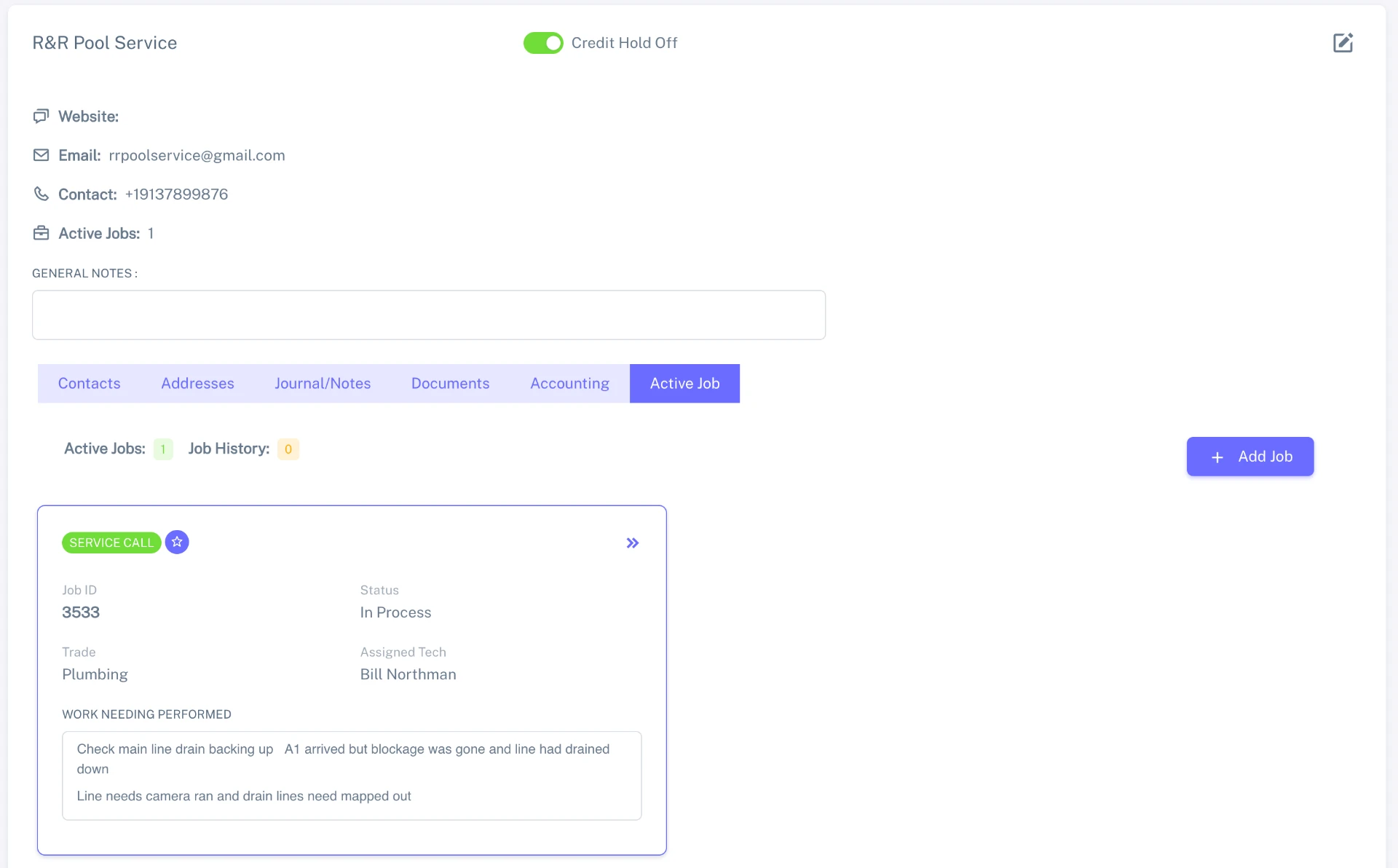This screenshot has height=868, width=1398.
Task: Click the website monitor icon
Action: pos(42,117)
